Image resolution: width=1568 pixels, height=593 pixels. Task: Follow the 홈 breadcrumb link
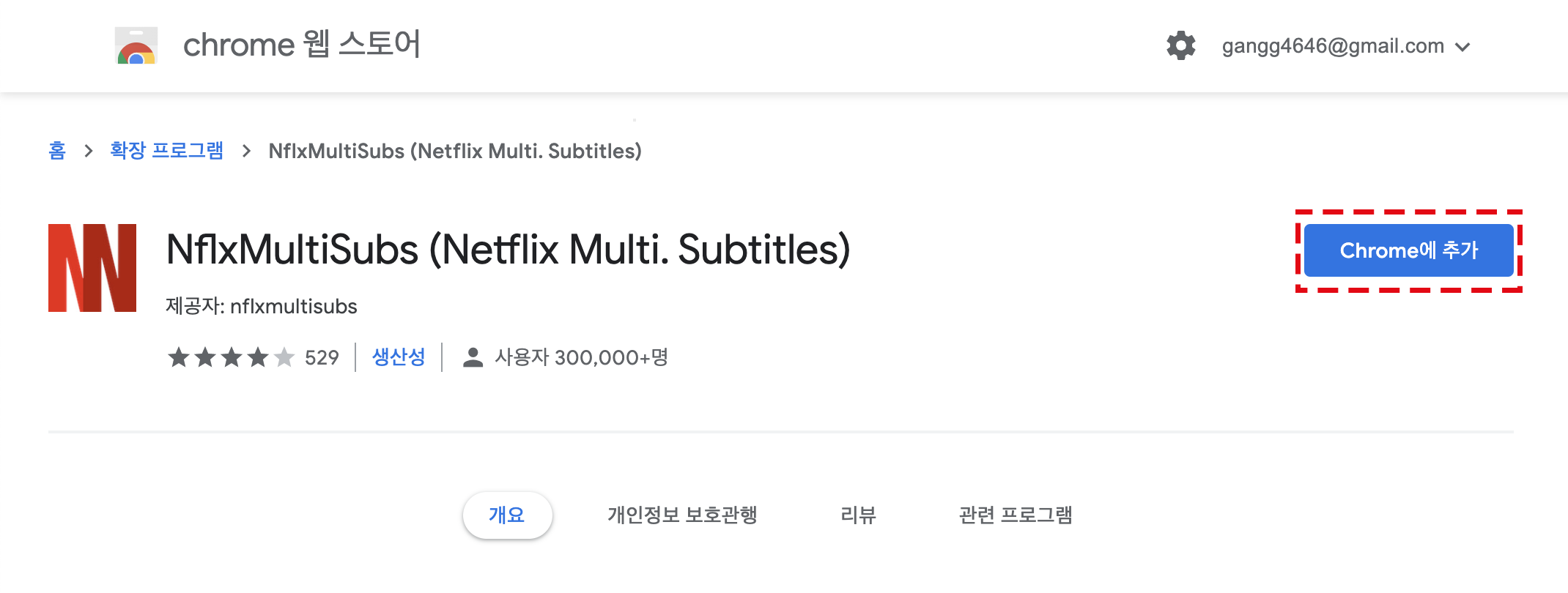click(57, 151)
